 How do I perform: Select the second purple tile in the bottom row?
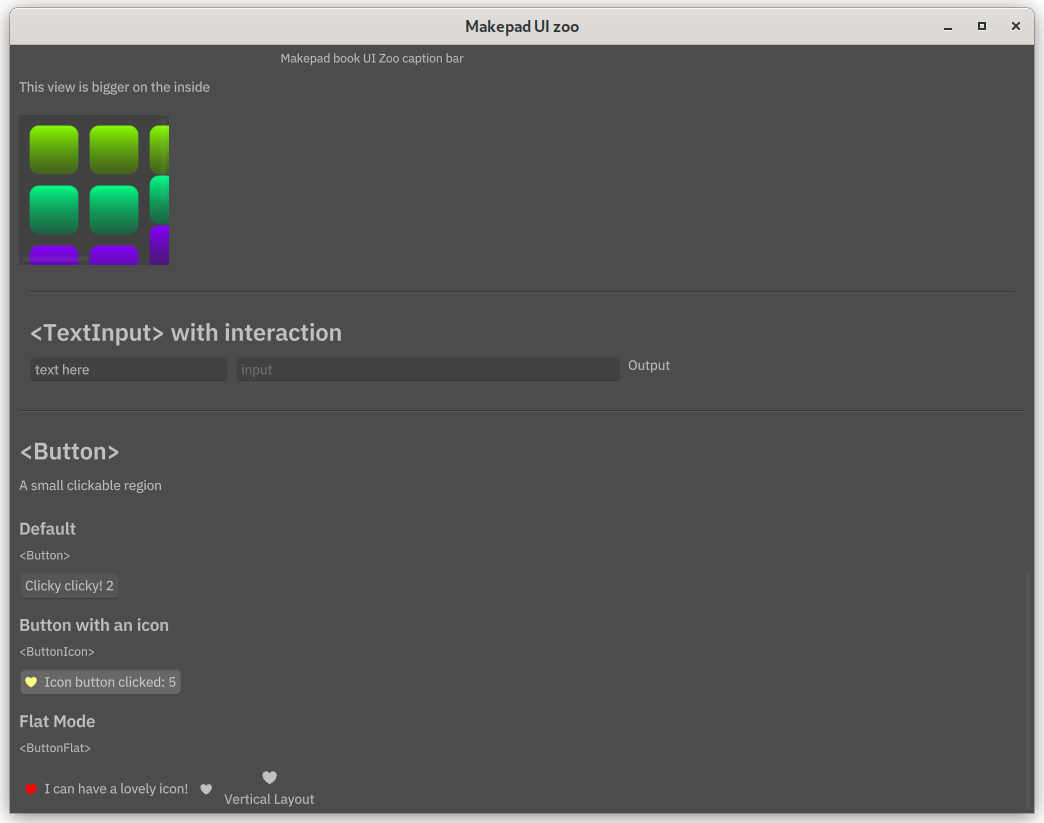coord(114,255)
